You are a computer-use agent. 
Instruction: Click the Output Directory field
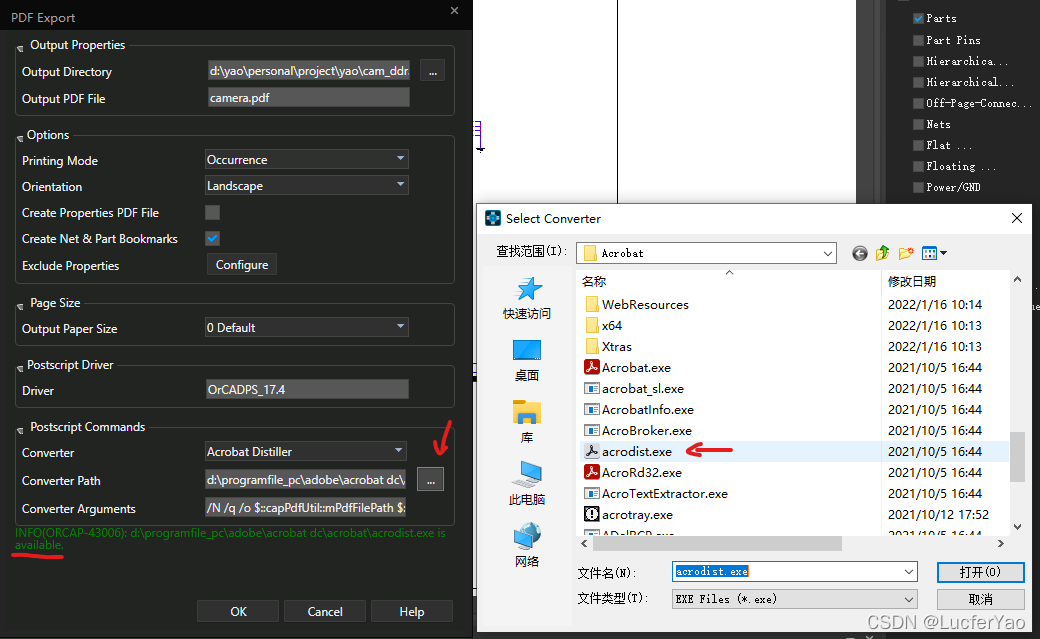click(x=308, y=70)
